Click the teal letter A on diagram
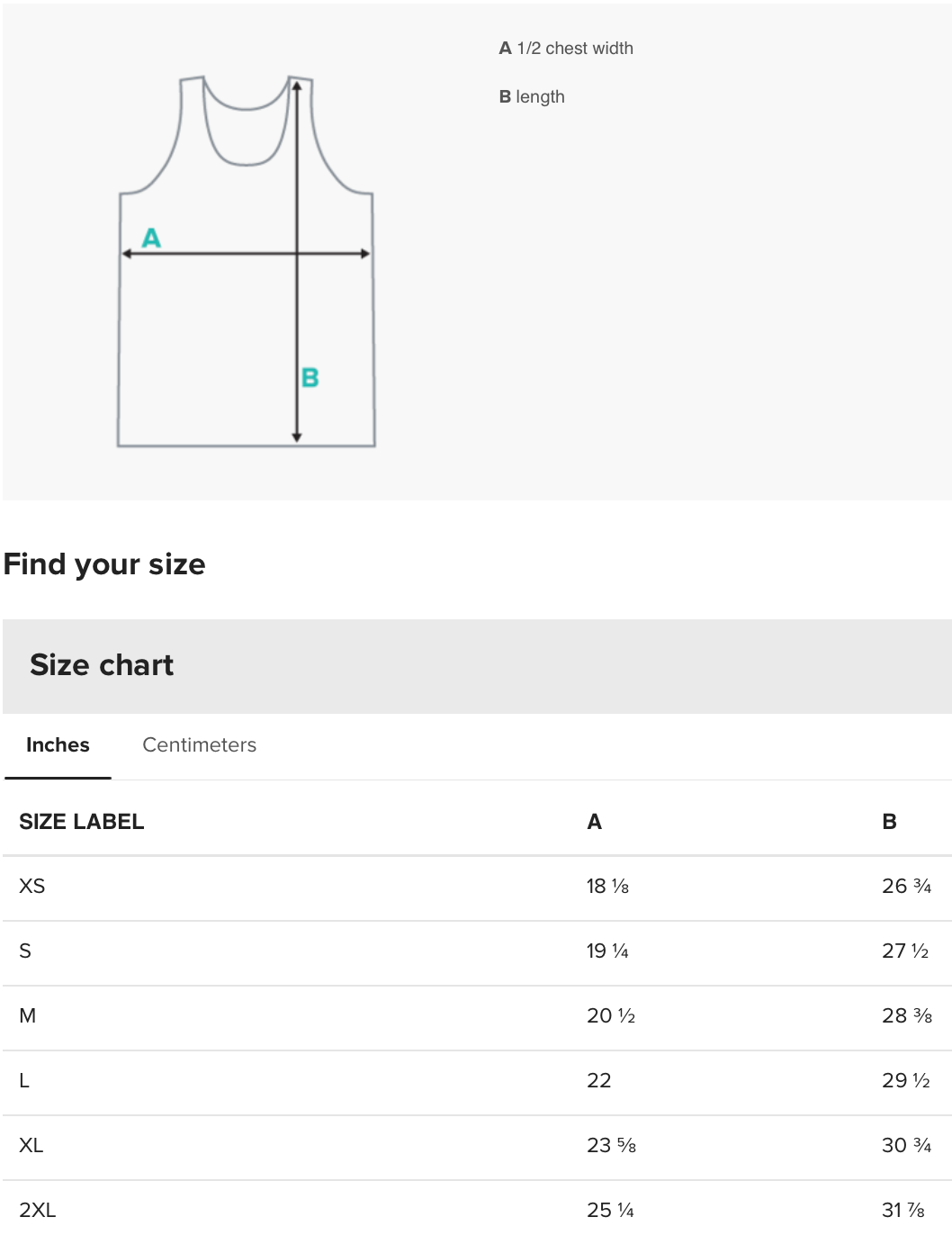 [151, 238]
